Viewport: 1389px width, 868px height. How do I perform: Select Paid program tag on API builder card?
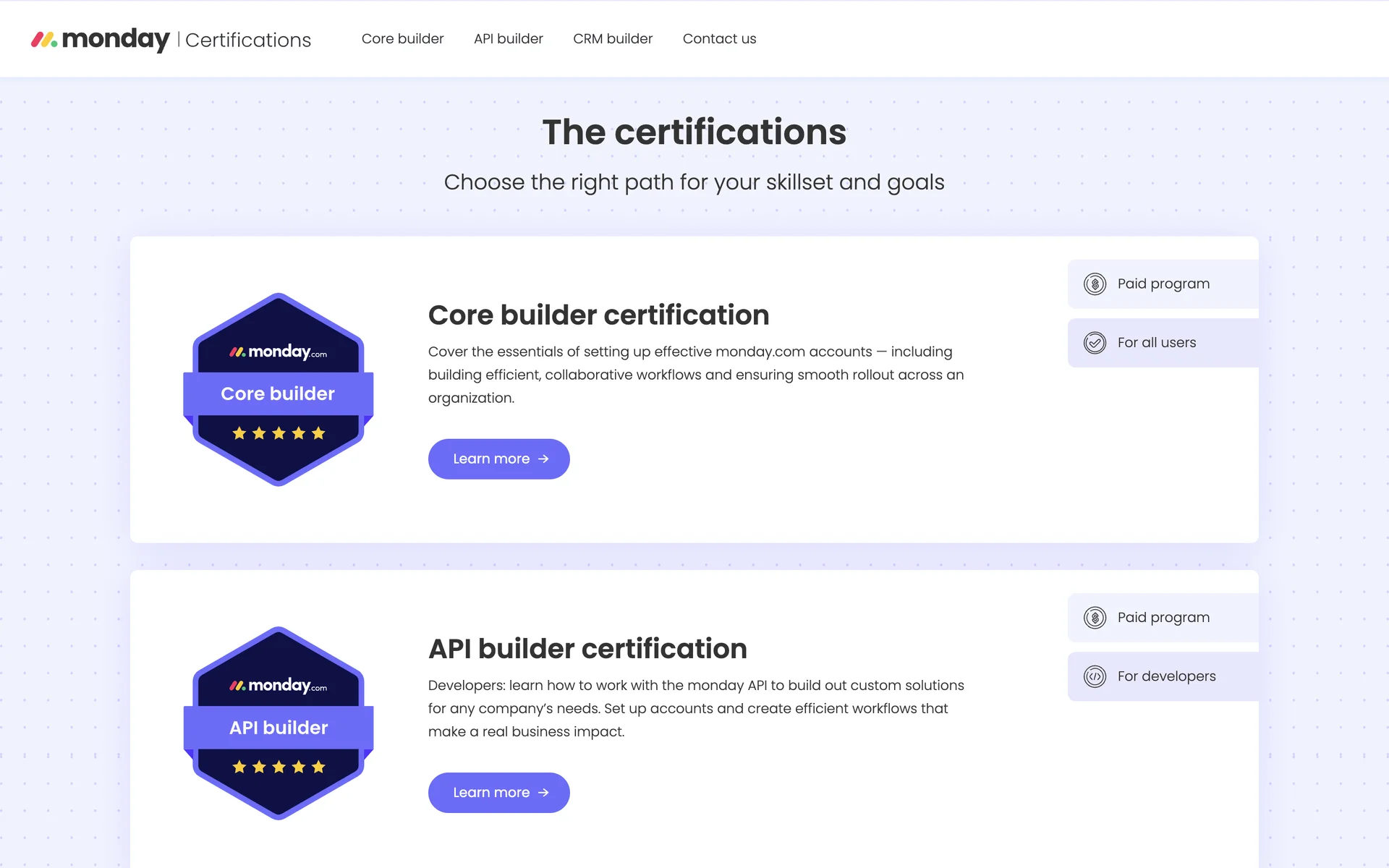point(1163,618)
